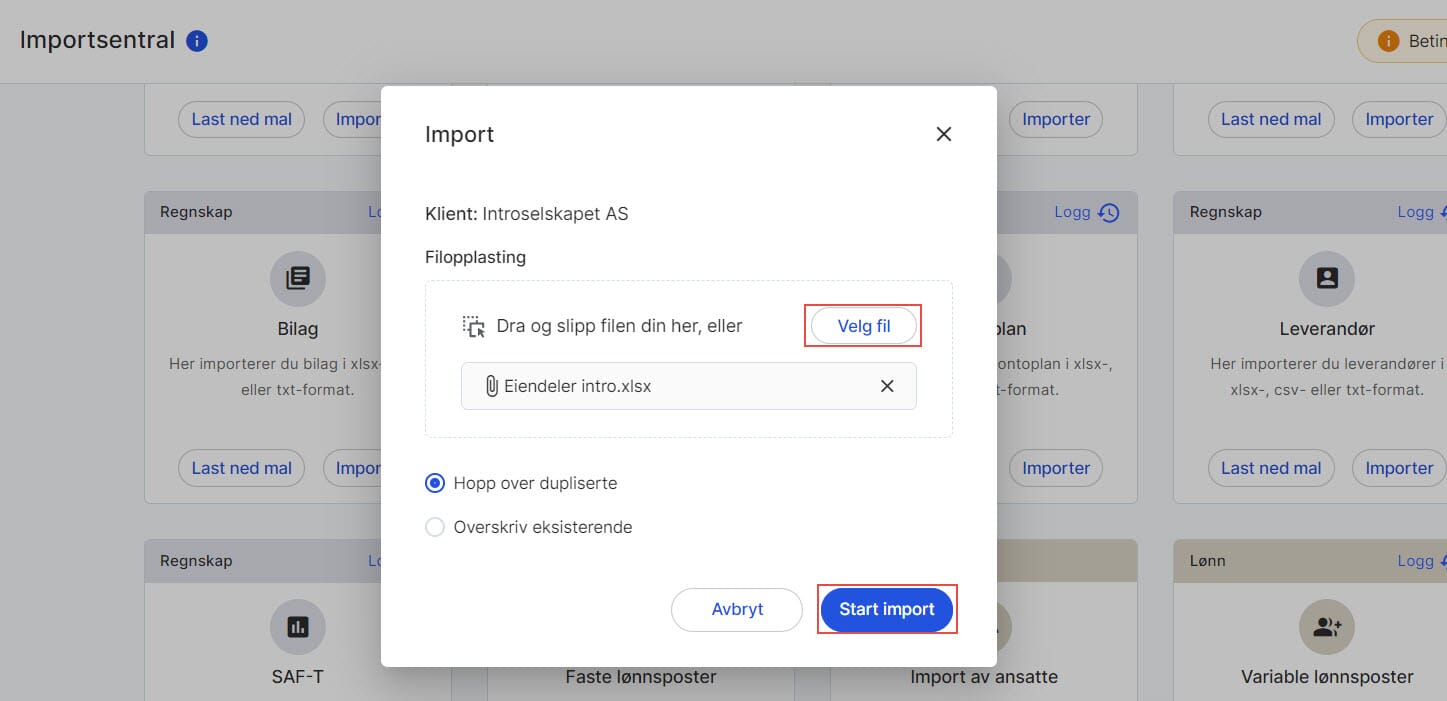Click the Leverandør contact icon
Viewport: 1447px width, 701px height.
point(1327,279)
